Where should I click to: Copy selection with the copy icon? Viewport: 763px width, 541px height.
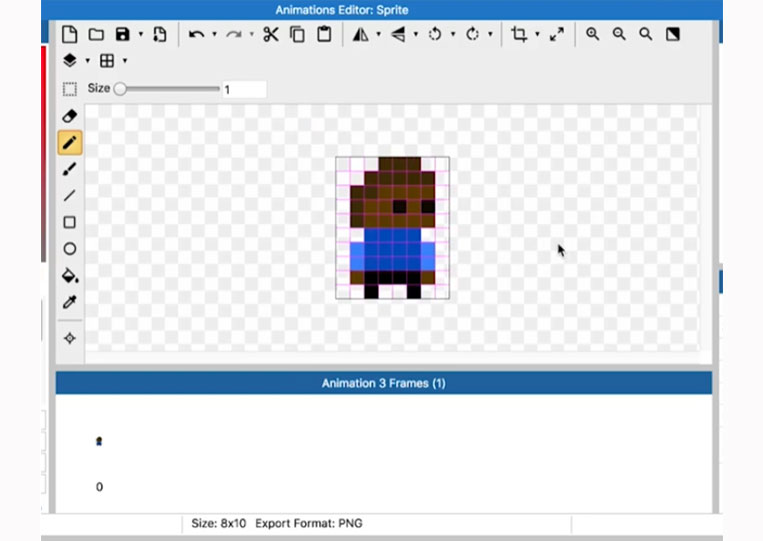click(297, 35)
